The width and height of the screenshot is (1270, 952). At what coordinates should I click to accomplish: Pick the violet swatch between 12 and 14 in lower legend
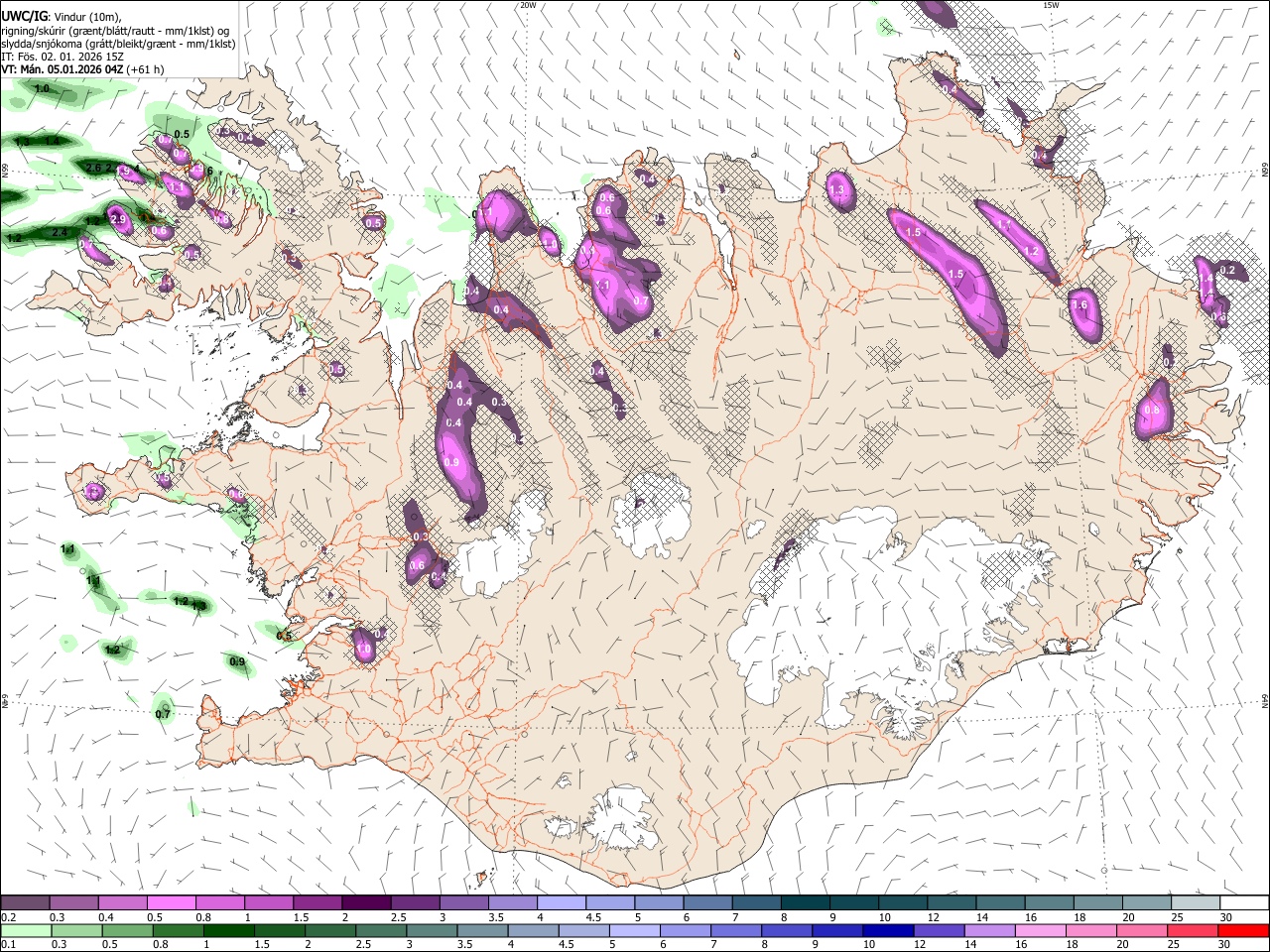(x=939, y=930)
